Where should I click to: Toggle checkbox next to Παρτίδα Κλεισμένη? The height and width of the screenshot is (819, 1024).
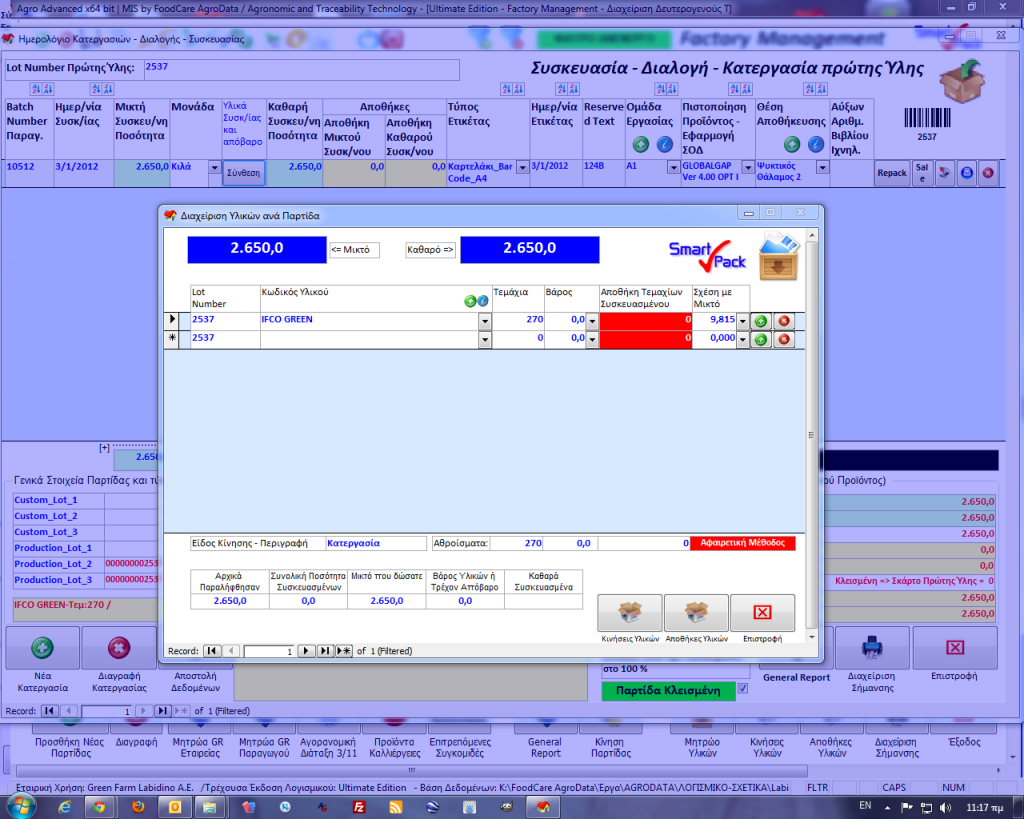point(743,688)
